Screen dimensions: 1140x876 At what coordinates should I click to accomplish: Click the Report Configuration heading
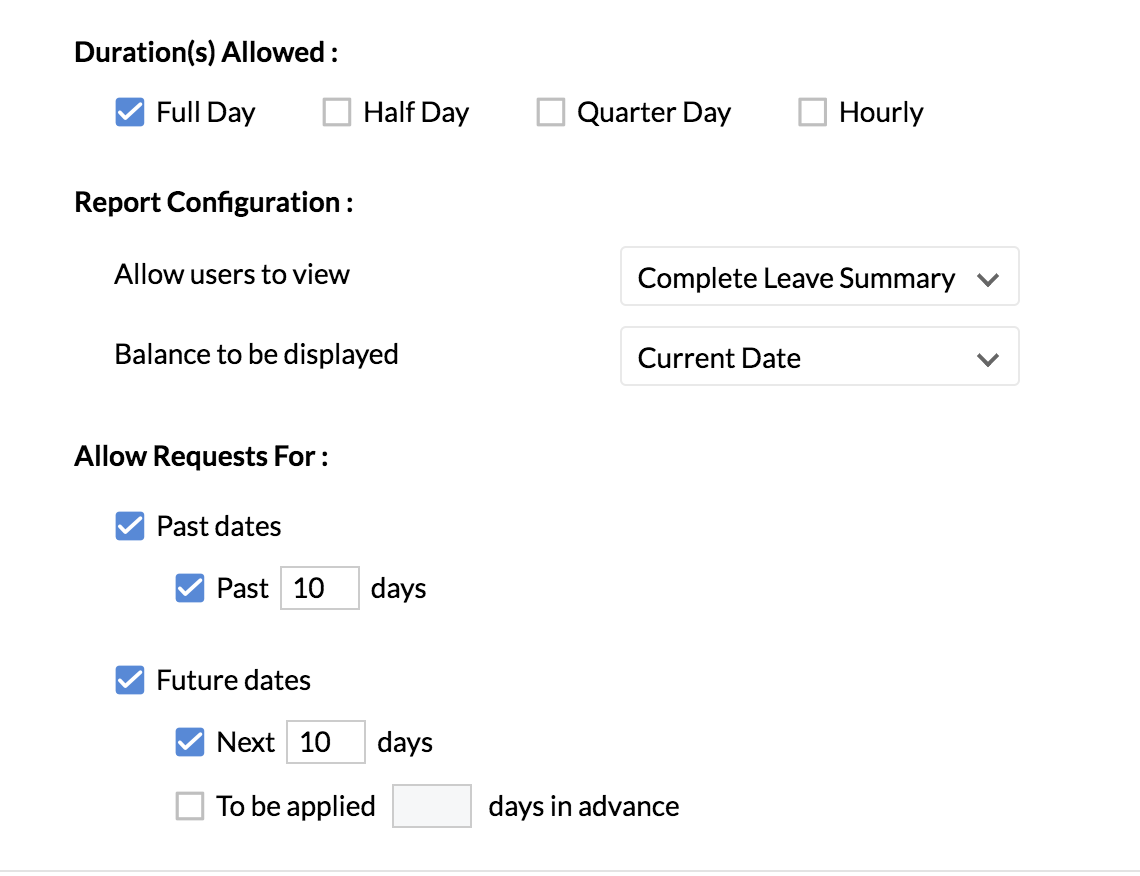pos(214,202)
